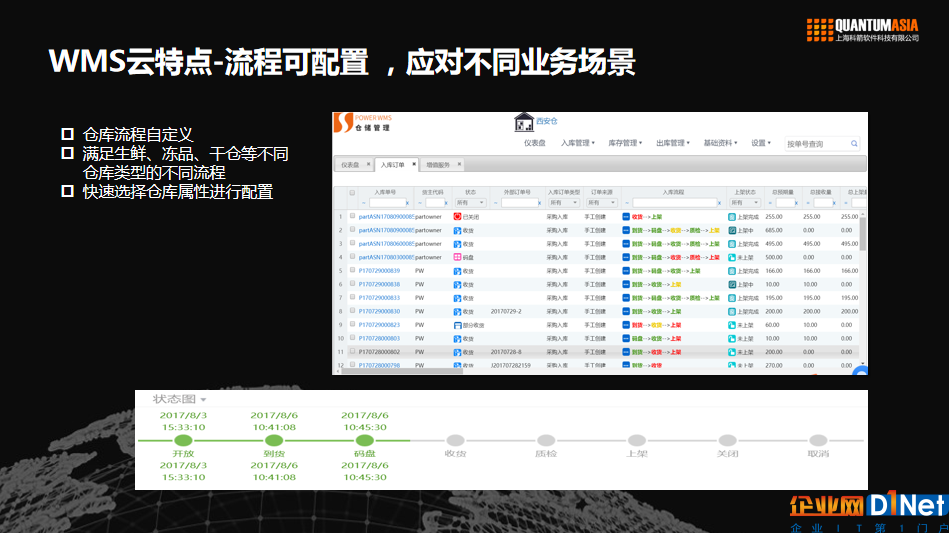Expand the 状态图 dropdown arrow
The width and height of the screenshot is (949, 533).
(203, 400)
